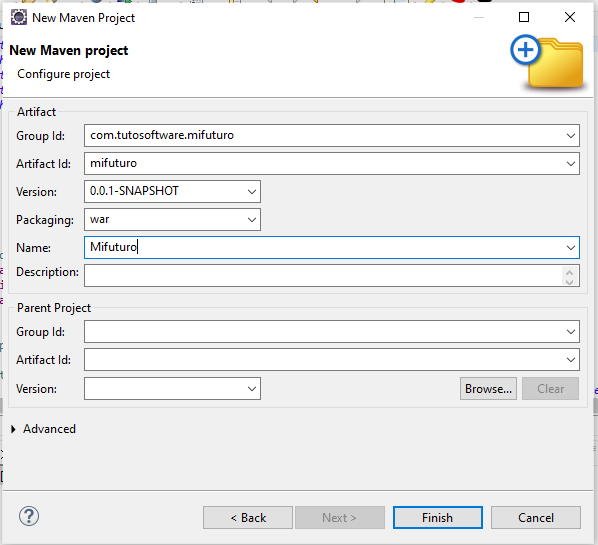Screen dimensions: 598x545
Task: Go back with the < Back button
Action: point(248,518)
